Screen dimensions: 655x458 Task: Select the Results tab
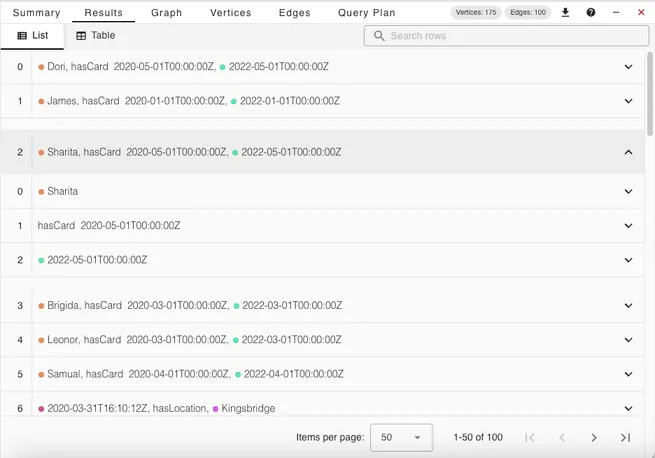(x=104, y=13)
